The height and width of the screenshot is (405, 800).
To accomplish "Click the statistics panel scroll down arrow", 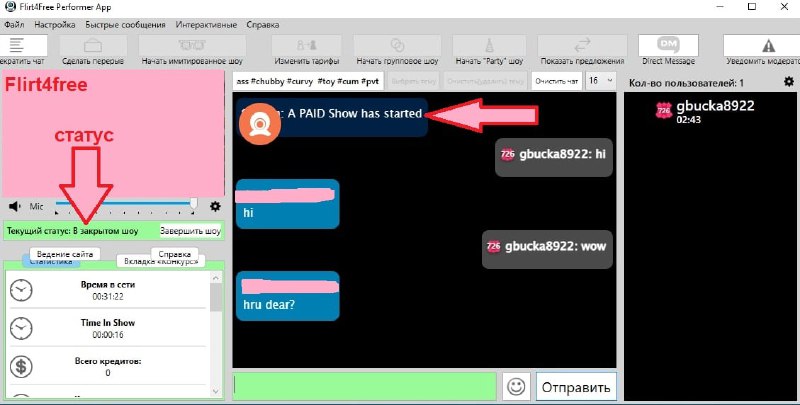I will [216, 391].
